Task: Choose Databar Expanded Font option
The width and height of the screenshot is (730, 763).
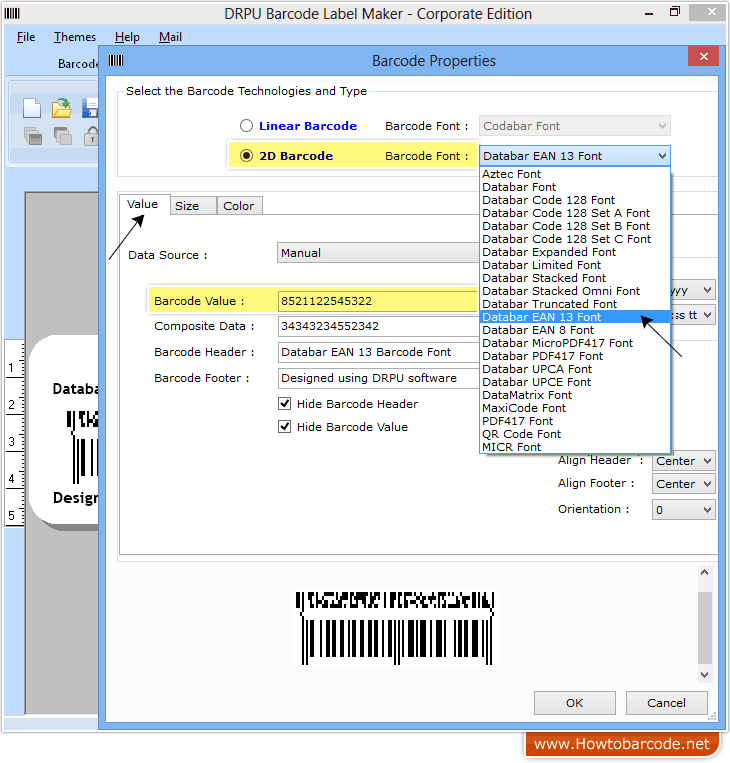Action: point(575,252)
